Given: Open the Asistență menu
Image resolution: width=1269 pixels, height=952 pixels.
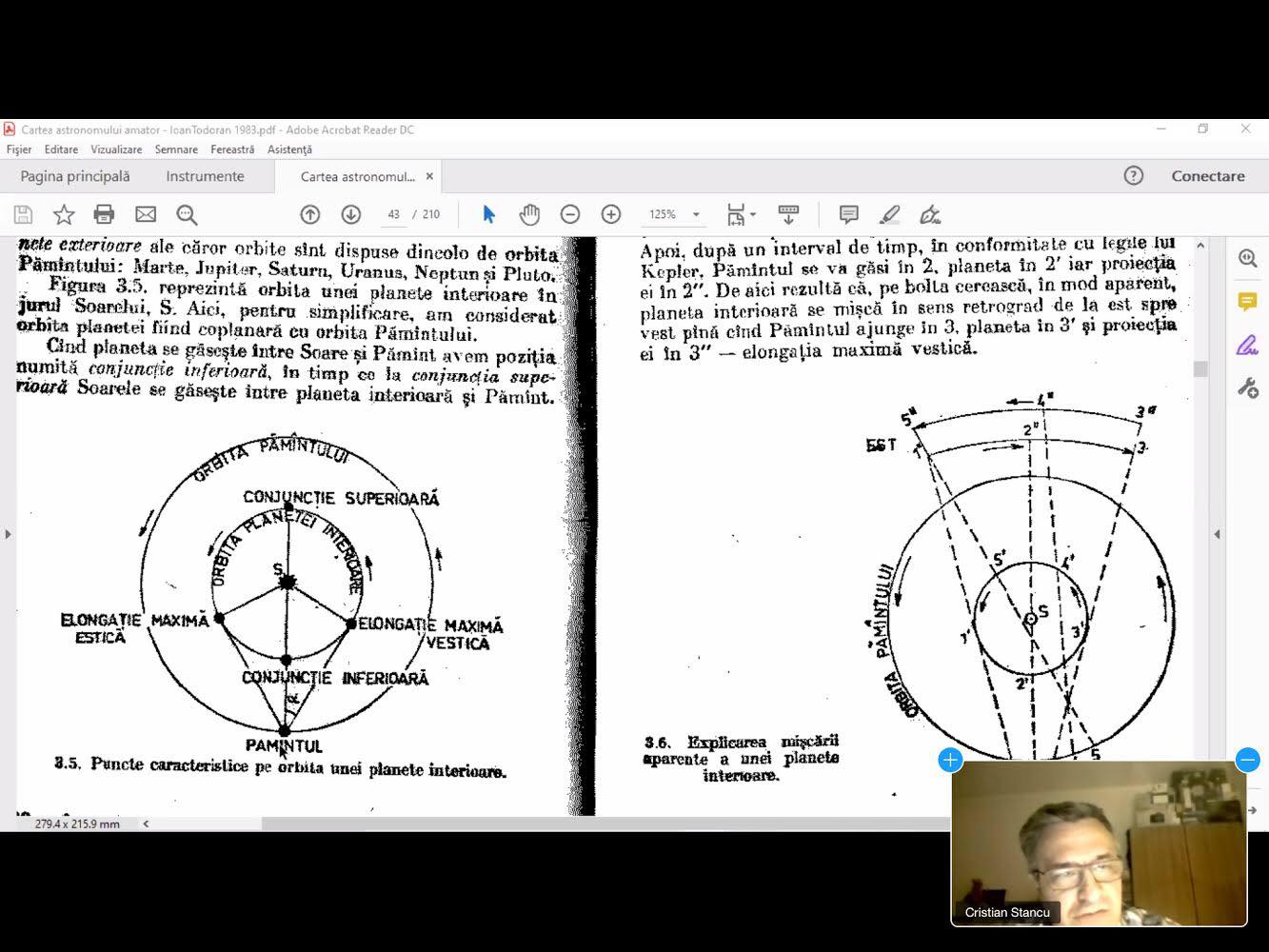Looking at the screenshot, I should pos(289,149).
